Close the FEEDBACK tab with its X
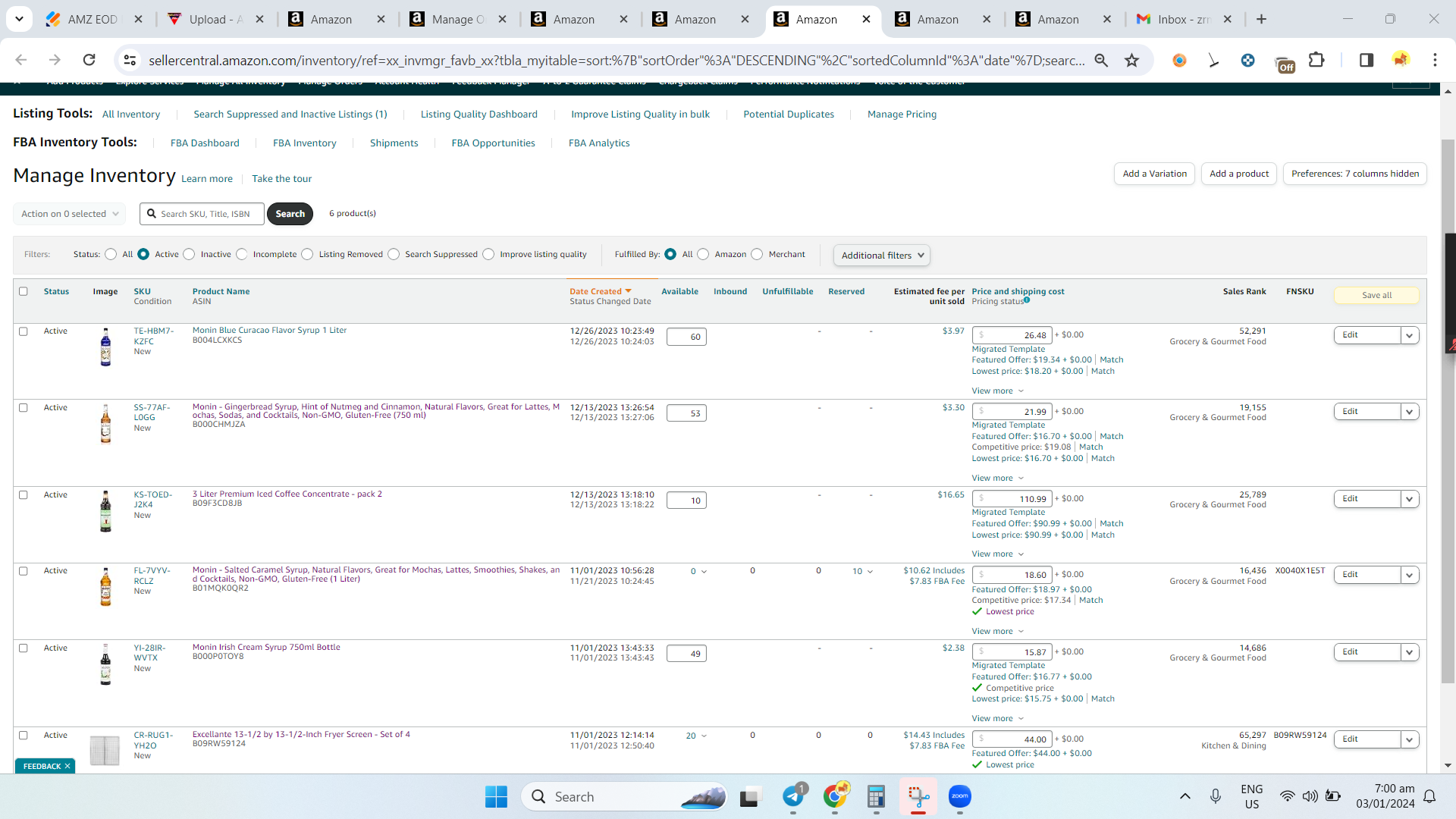Screen dimensions: 1456x819 67,766
